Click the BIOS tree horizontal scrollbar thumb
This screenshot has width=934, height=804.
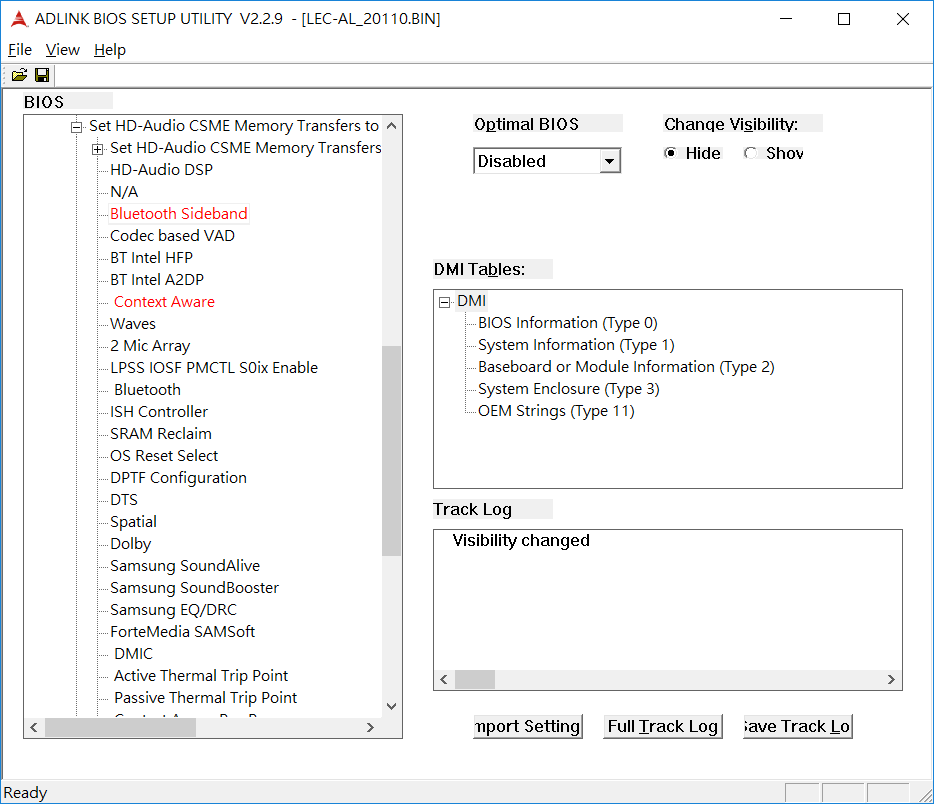click(120, 727)
